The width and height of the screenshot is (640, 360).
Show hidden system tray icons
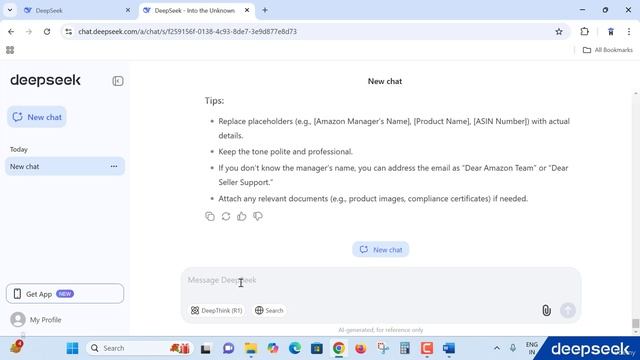coord(497,348)
